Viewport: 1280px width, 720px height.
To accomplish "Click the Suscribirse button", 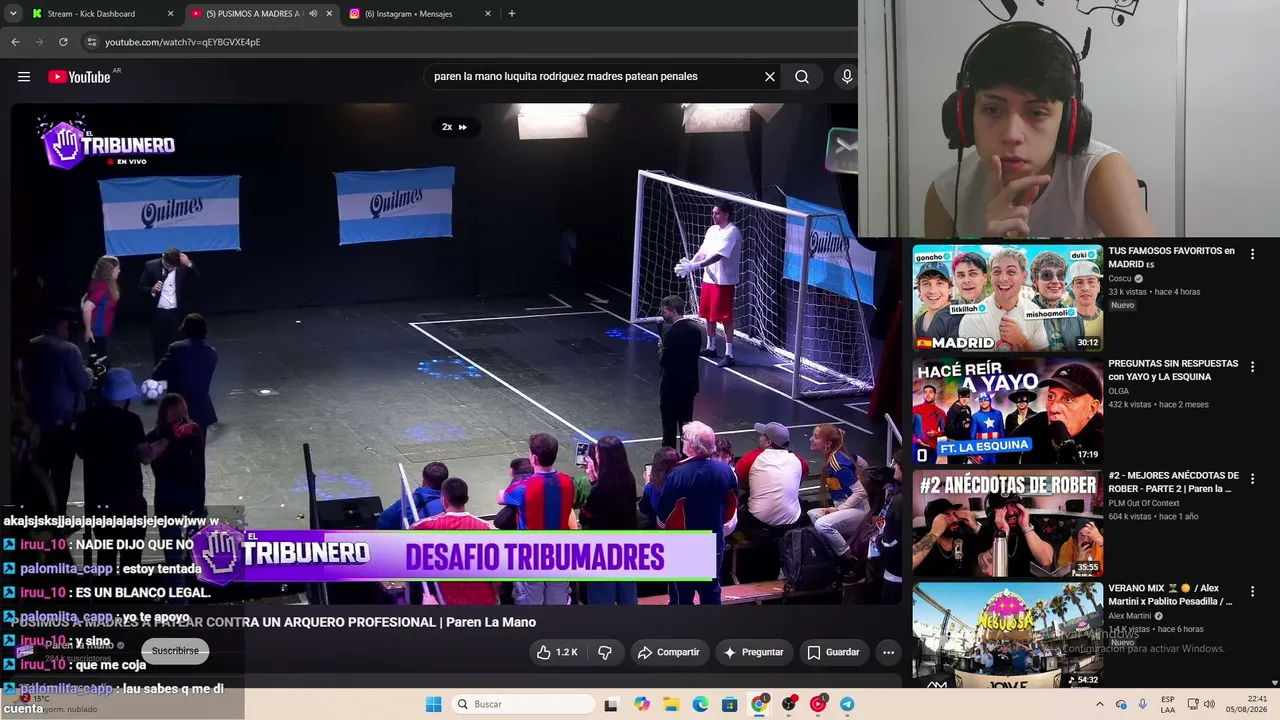I will pos(175,651).
